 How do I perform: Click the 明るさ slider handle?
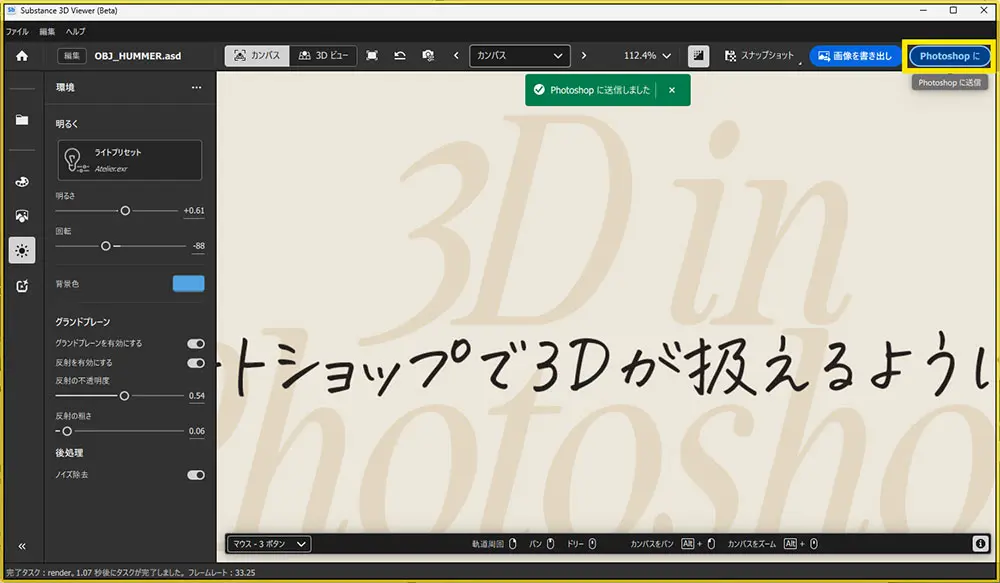pos(125,210)
